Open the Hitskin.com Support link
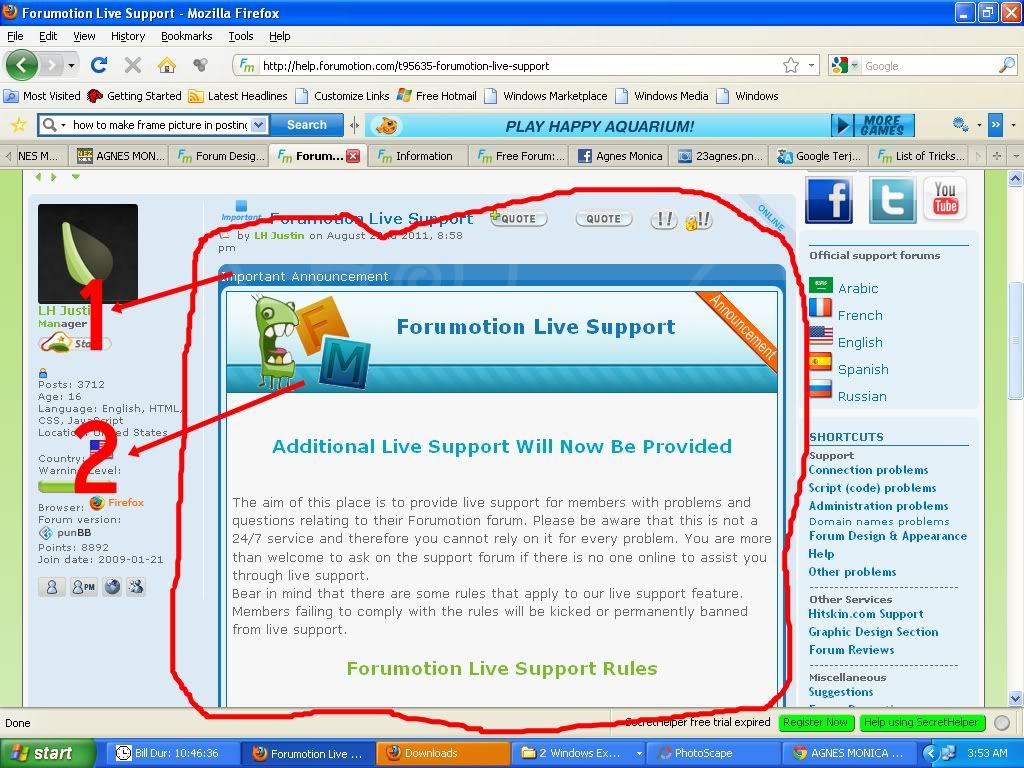 click(866, 614)
